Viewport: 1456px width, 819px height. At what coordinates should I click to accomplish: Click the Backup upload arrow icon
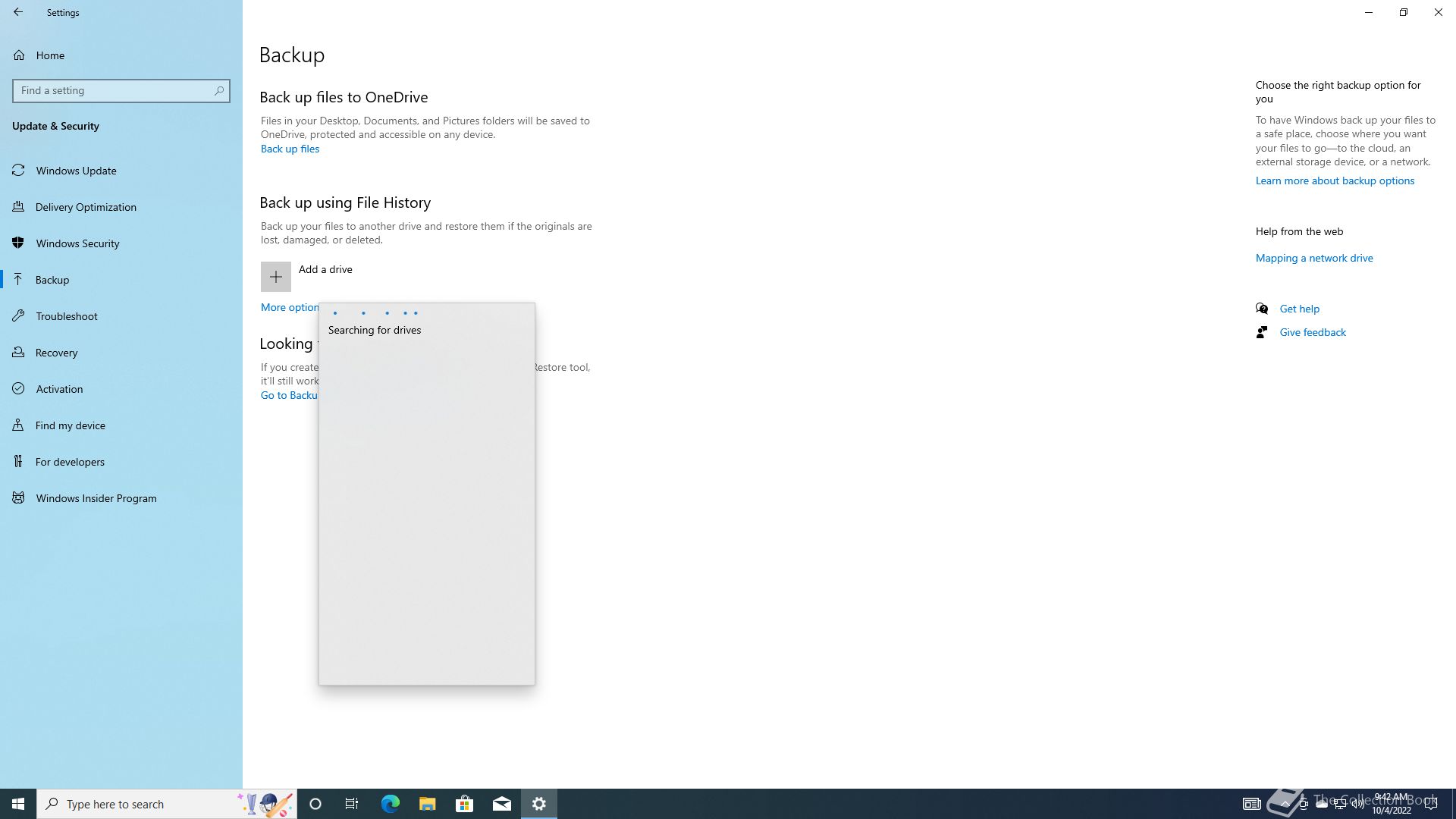pos(18,280)
